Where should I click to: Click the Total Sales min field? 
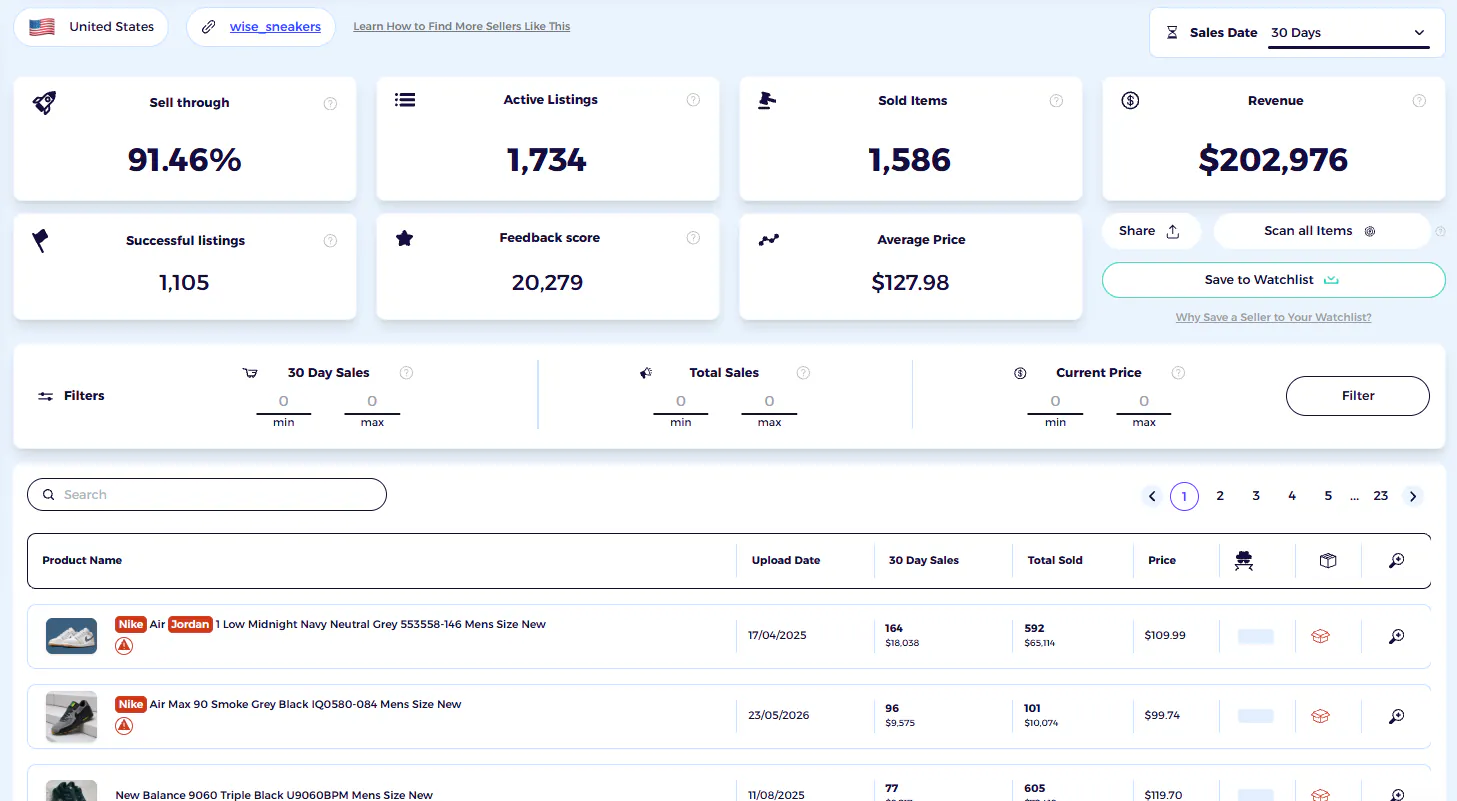681,402
